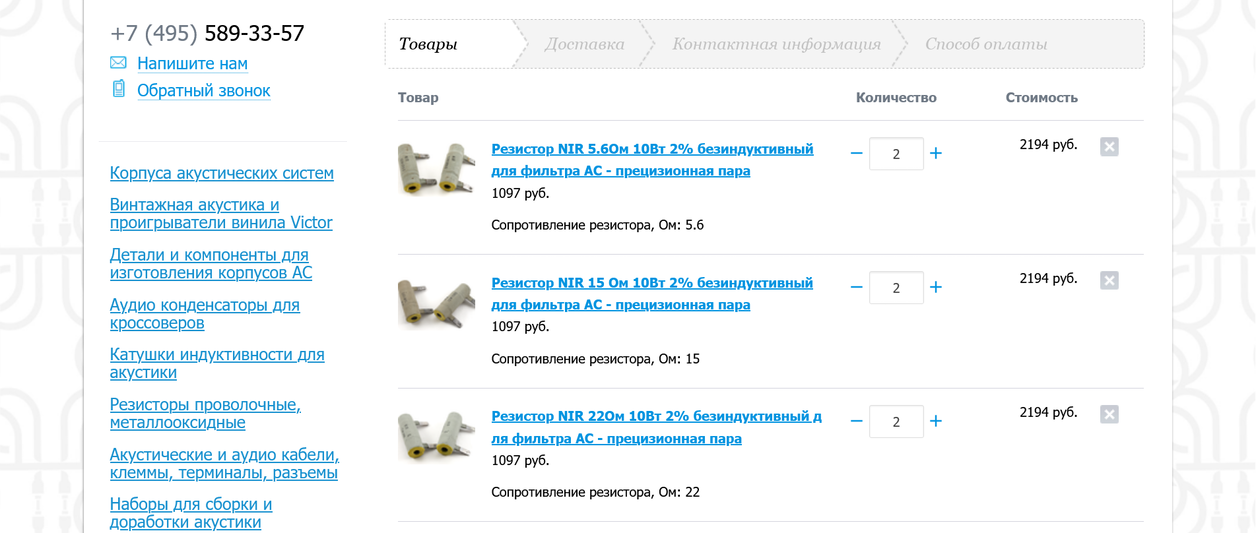Viewport: 1256px width, 533px height.
Task: Decrease quantity of the 5.6 Ом resistor
Action: pyautogui.click(x=856, y=154)
